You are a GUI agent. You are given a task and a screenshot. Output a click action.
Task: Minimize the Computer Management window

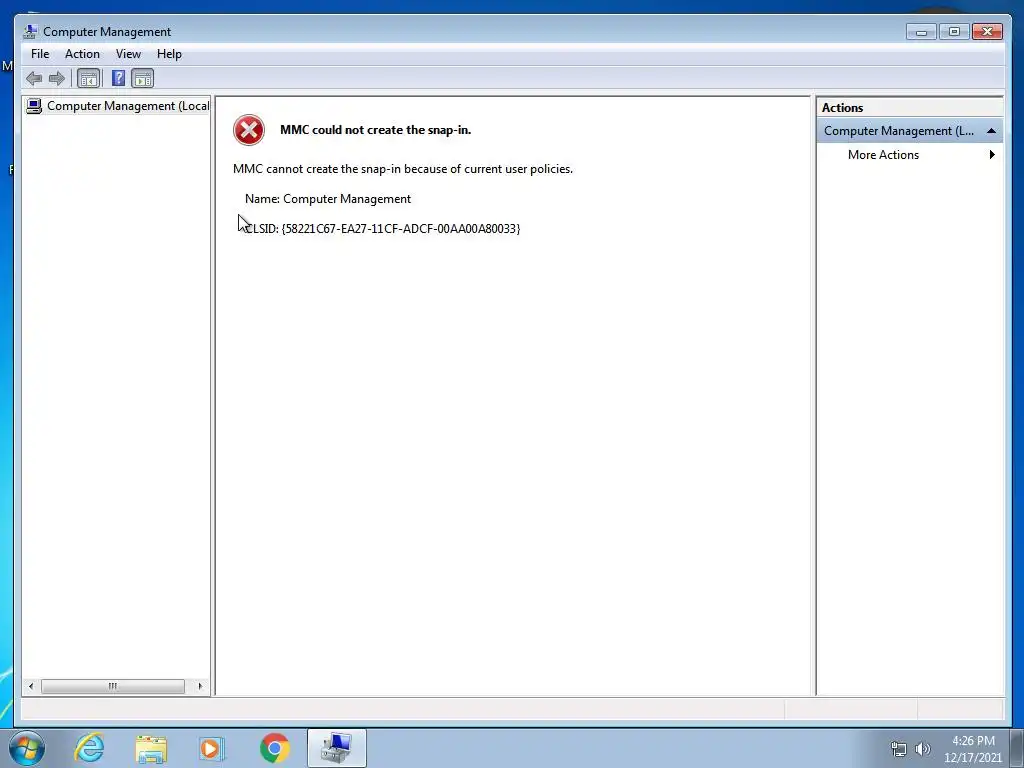921,32
